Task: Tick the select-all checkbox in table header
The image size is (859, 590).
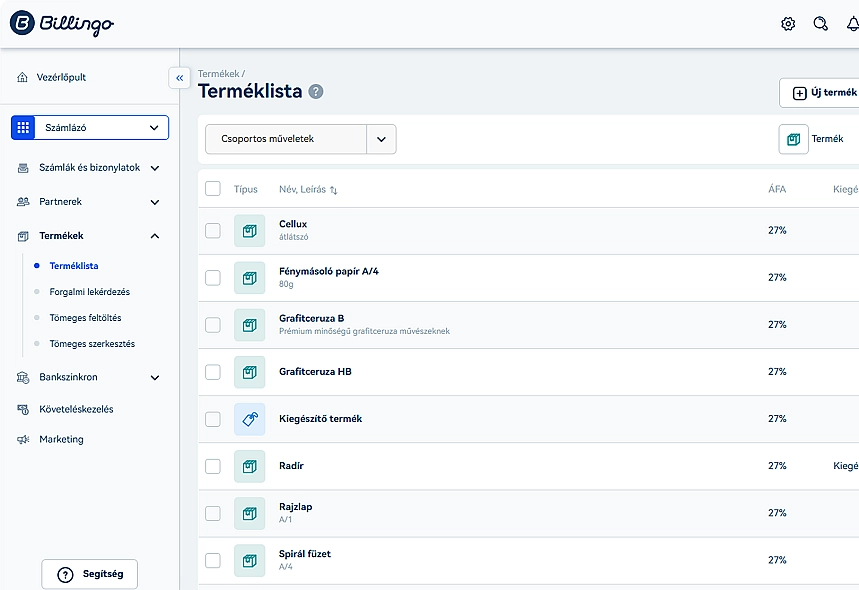Action: tap(213, 188)
